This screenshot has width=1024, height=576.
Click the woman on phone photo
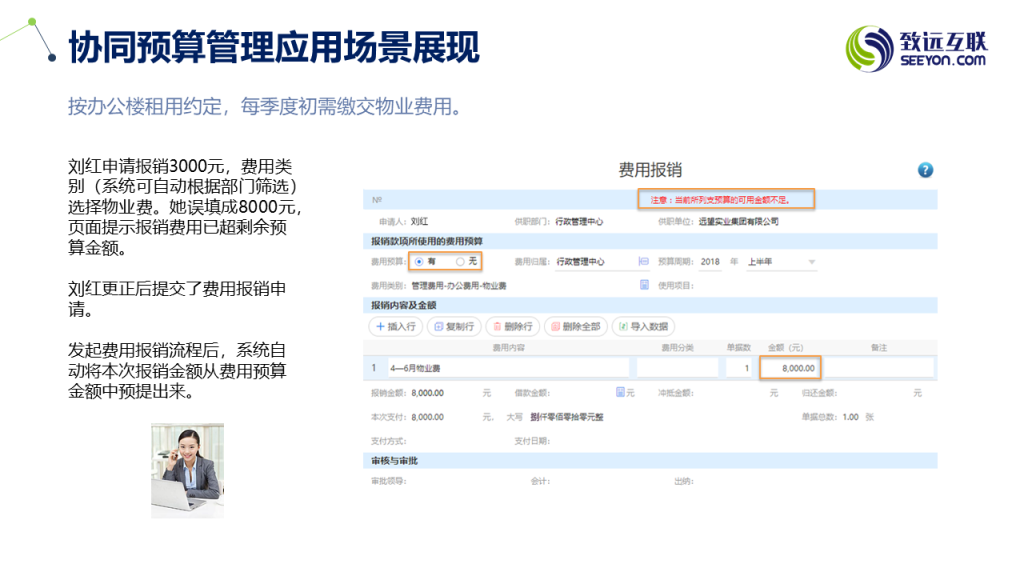tap(187, 470)
